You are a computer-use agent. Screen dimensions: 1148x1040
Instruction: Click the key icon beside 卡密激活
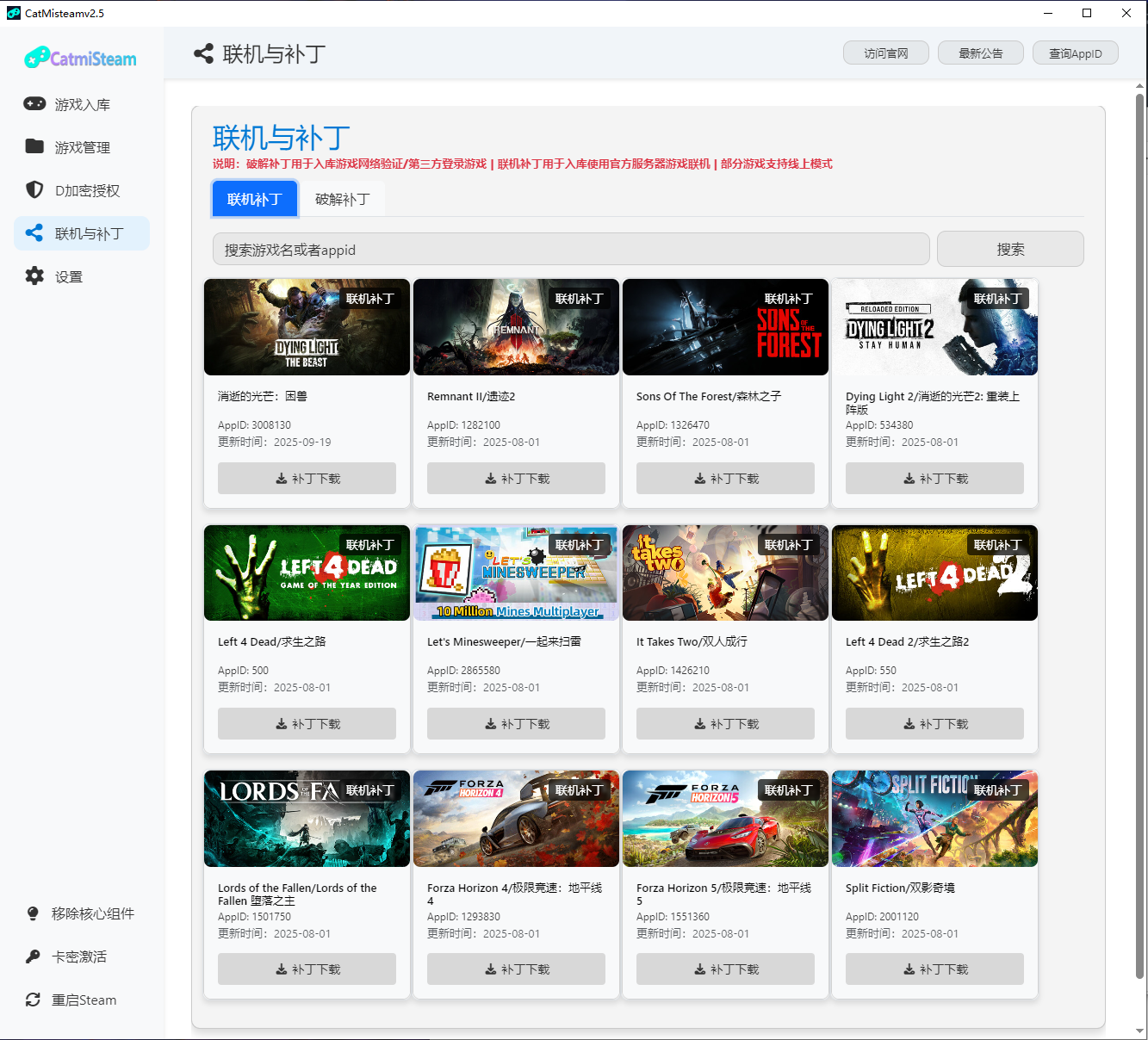(33, 956)
